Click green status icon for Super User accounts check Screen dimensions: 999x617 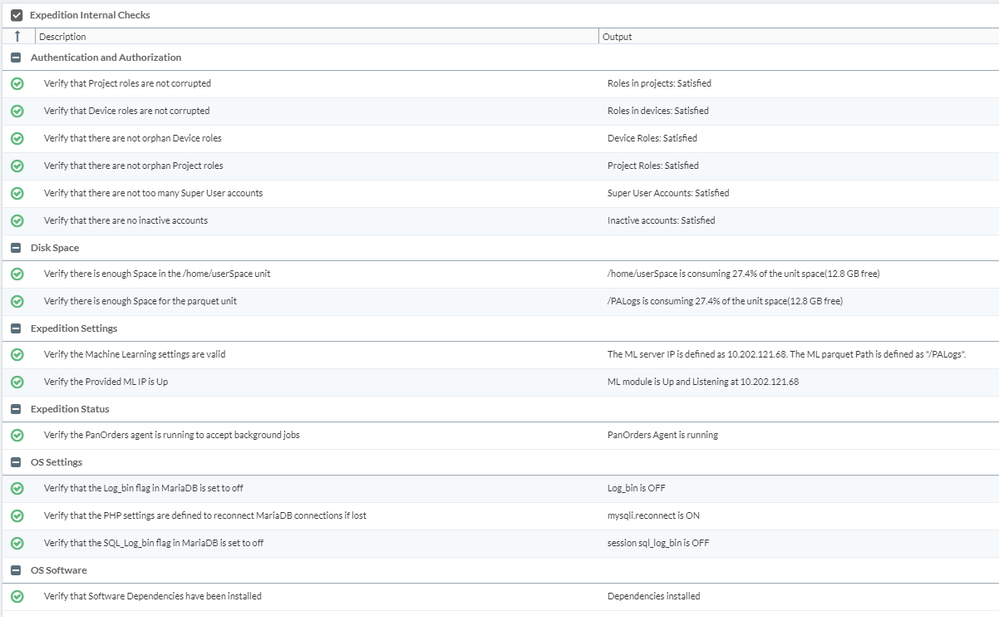(17, 193)
